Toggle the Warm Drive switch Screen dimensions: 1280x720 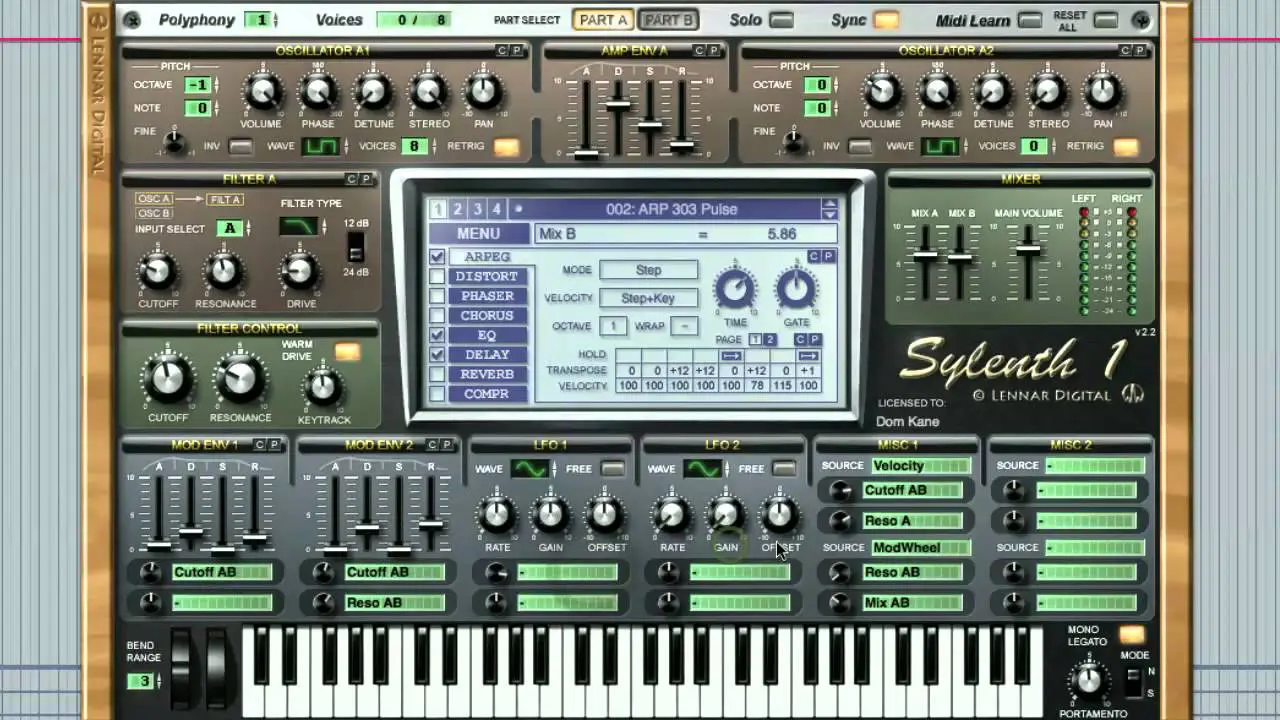347,352
